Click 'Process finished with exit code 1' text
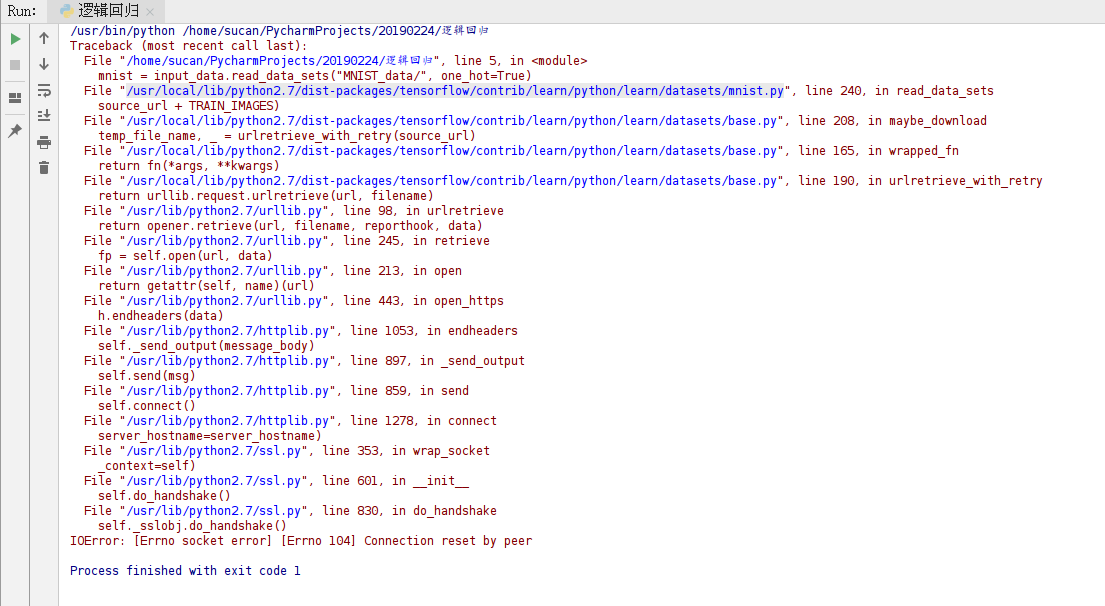 185,571
